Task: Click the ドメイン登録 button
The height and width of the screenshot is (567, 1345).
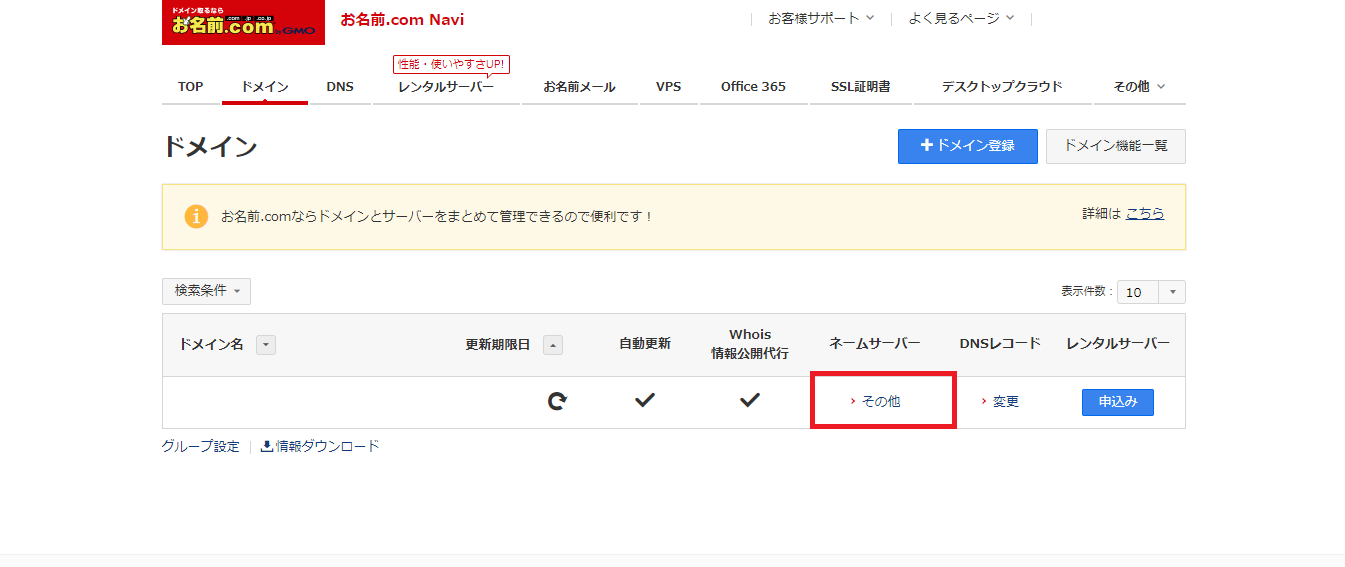Action: coord(968,146)
